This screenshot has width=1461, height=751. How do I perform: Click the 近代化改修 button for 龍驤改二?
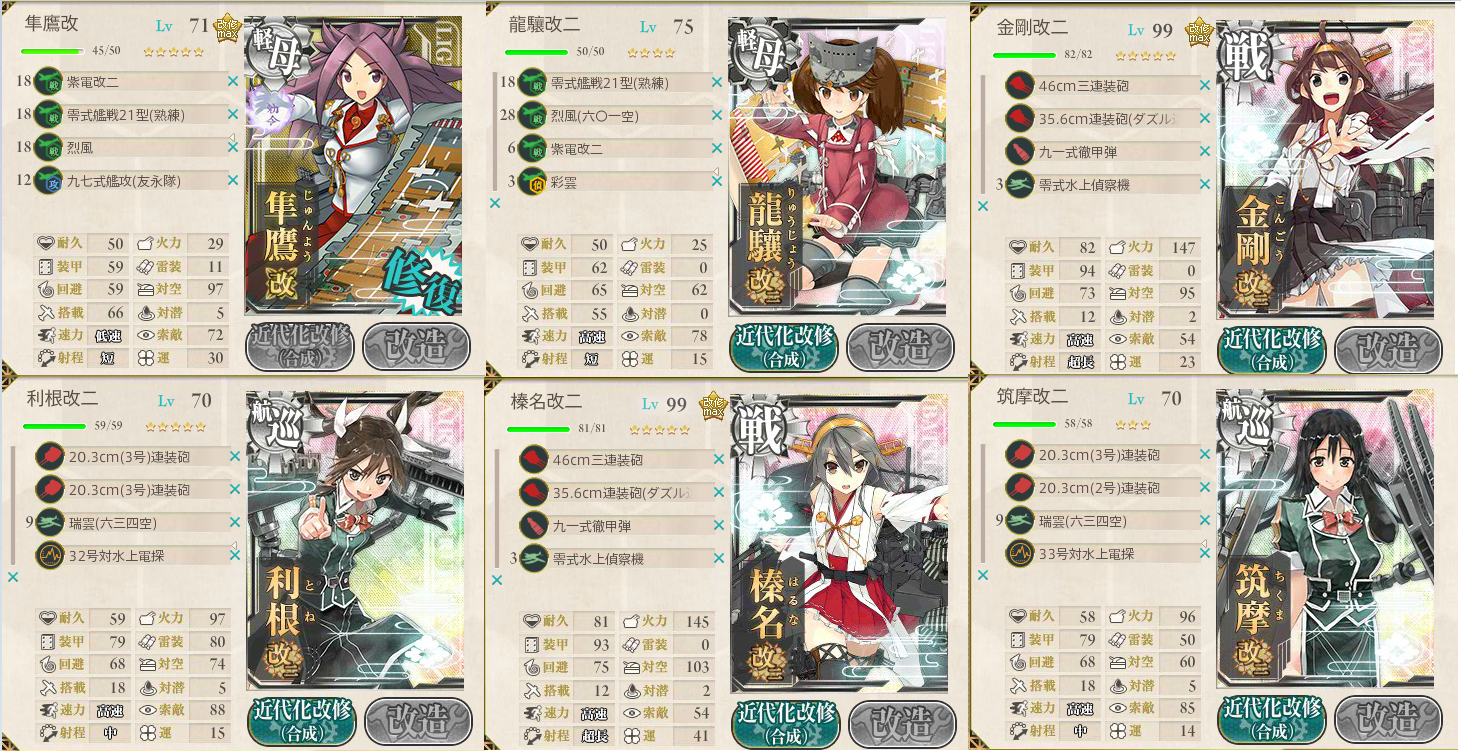784,346
